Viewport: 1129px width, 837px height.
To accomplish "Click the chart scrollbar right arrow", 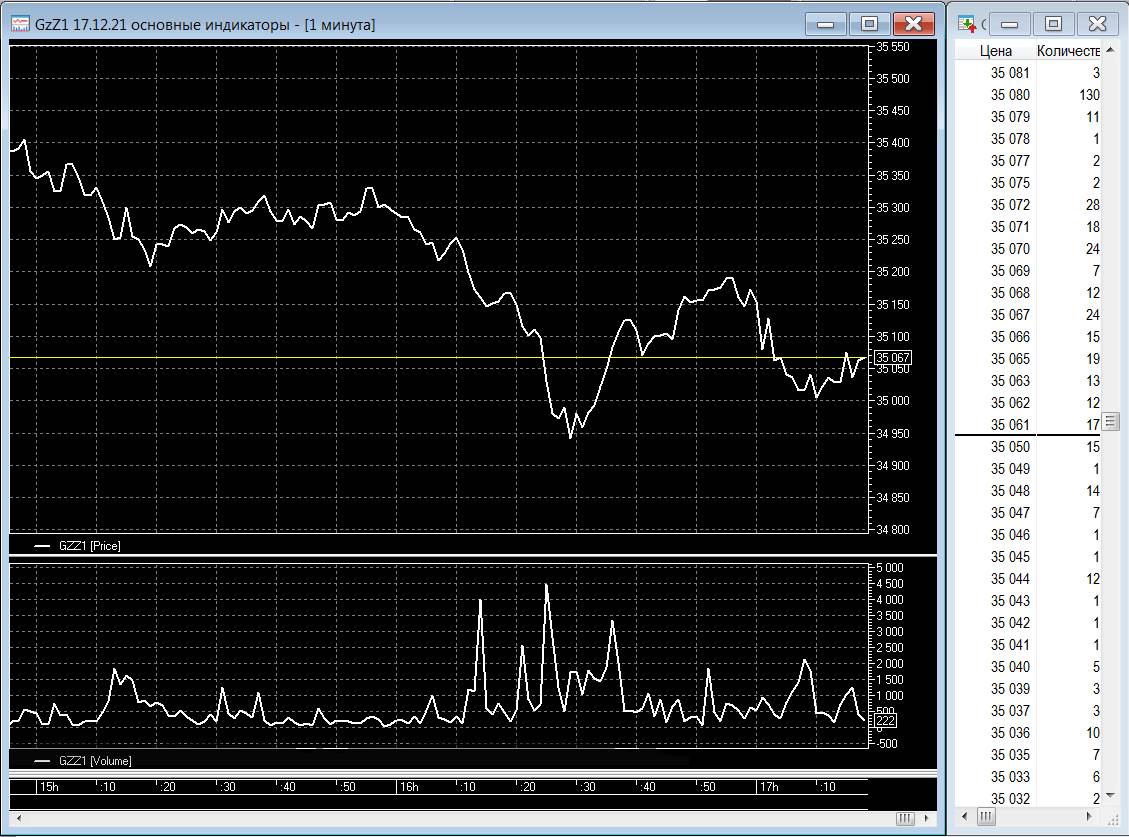I will [x=927, y=818].
